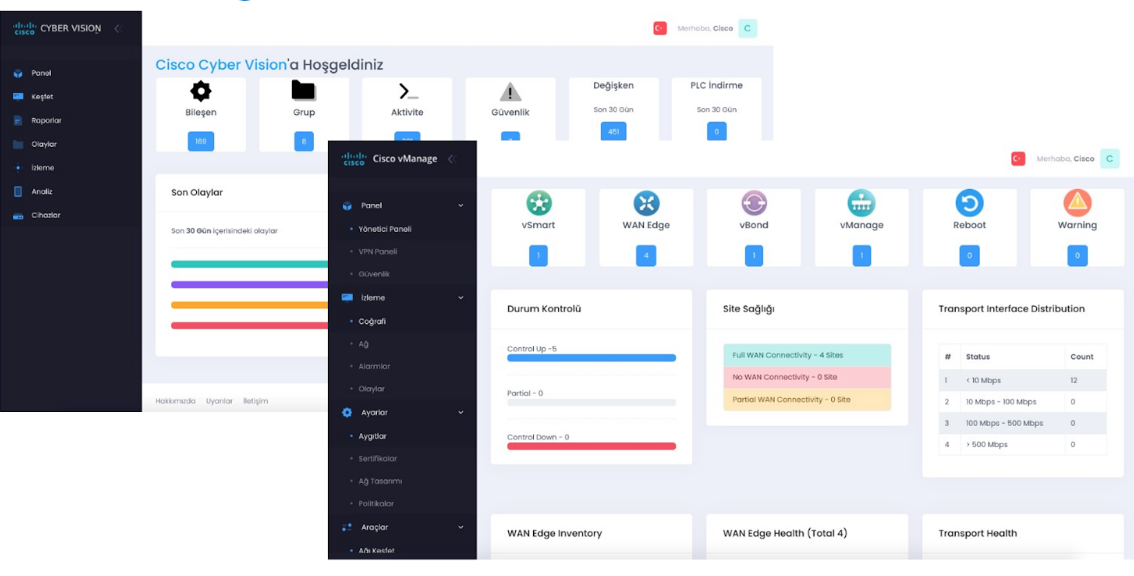
Task: Click the vManage icon
Action: point(861,203)
